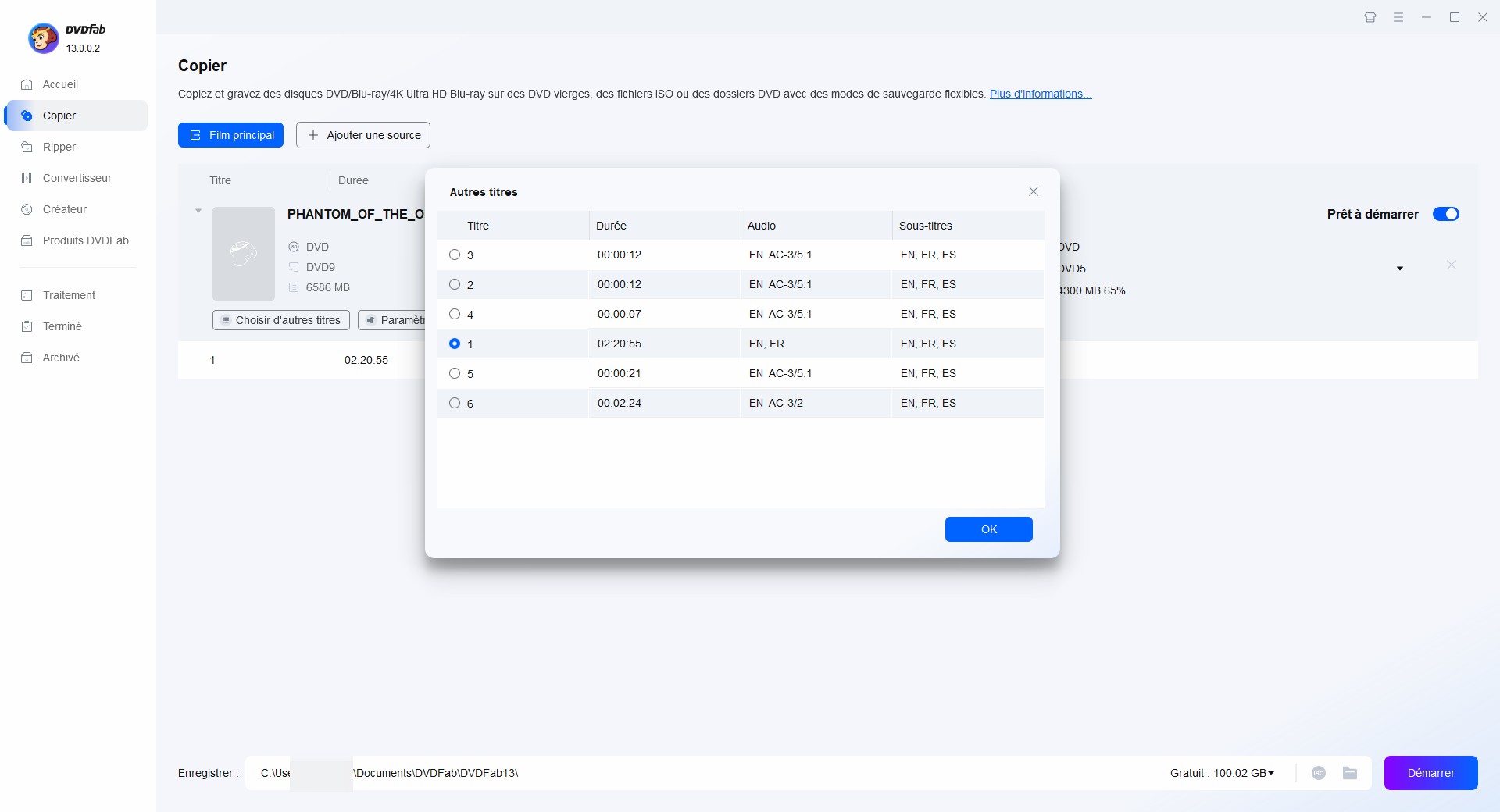This screenshot has height=812, width=1500.
Task: Open the Gratuit 100.02 GB dropdown
Action: tap(1271, 773)
